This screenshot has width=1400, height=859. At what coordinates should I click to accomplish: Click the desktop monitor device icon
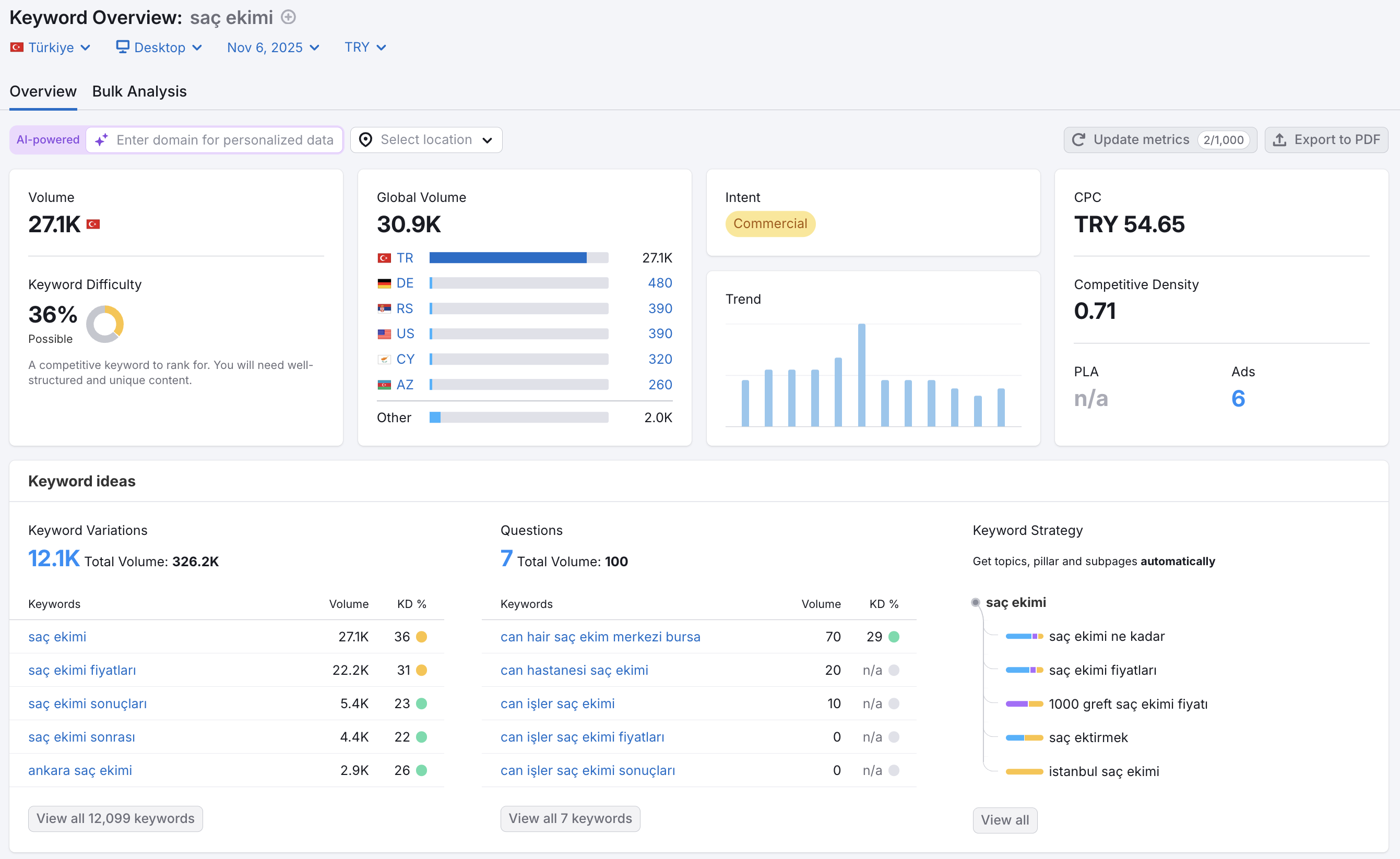(x=122, y=46)
